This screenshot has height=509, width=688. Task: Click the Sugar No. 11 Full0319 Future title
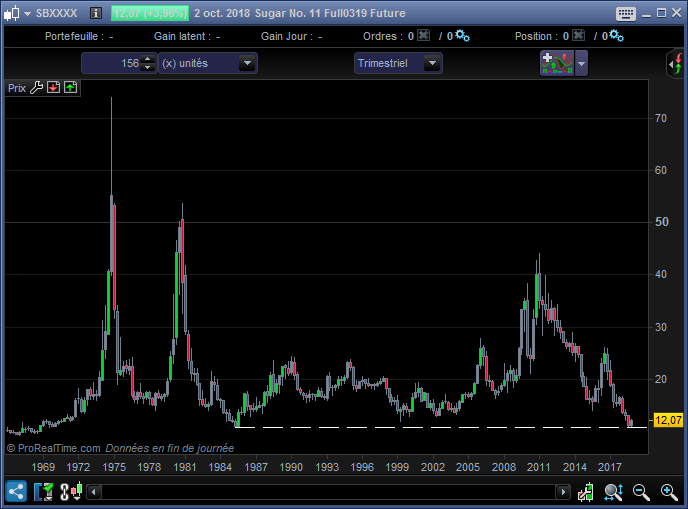click(x=330, y=13)
